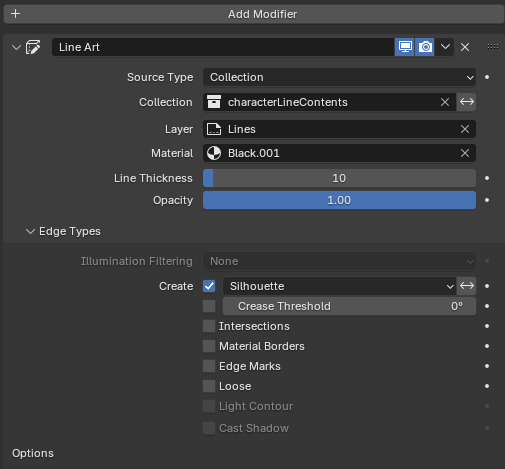
Task: Clear the Black.001 material field
Action: (x=465, y=153)
